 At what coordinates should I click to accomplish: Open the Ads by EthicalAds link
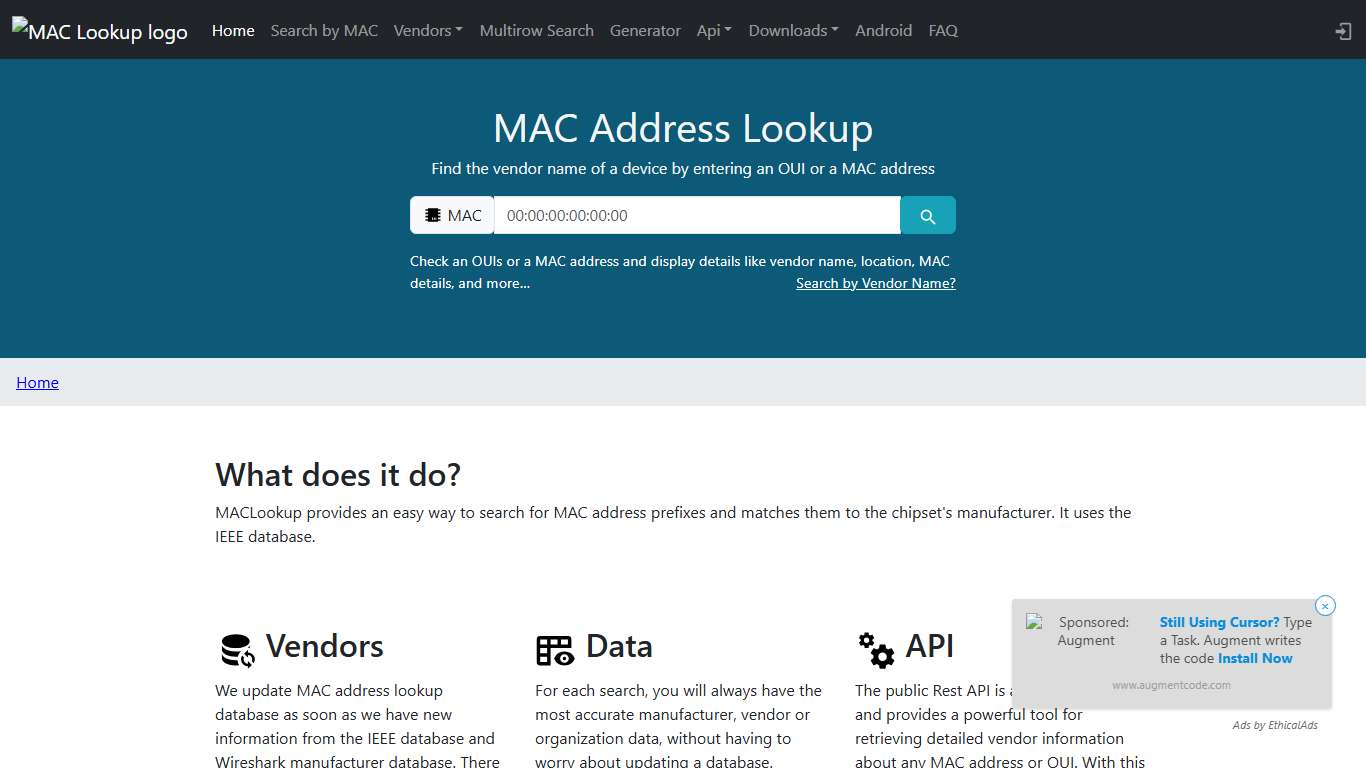1274,725
